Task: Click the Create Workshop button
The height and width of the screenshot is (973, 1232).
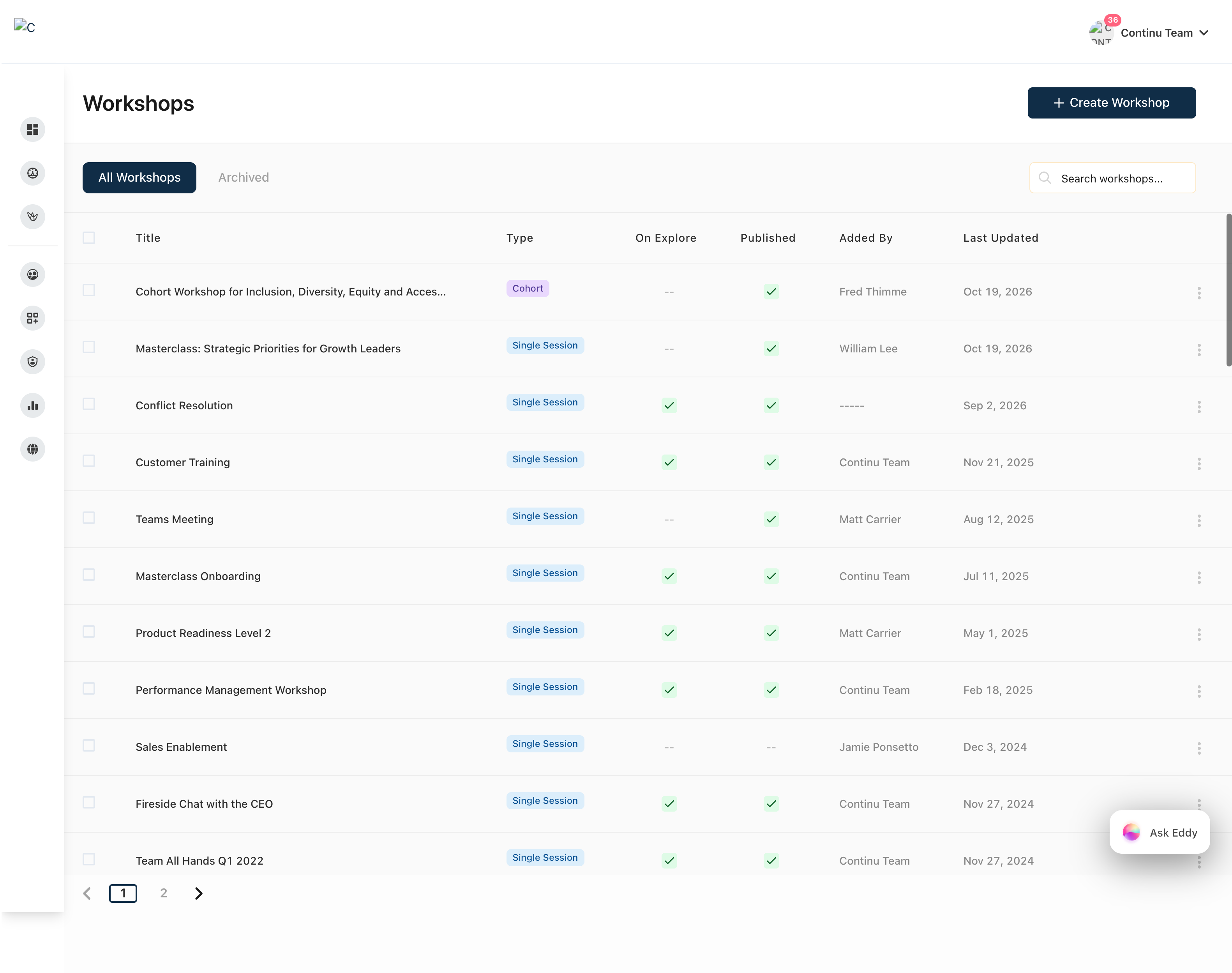Action: tap(1111, 103)
